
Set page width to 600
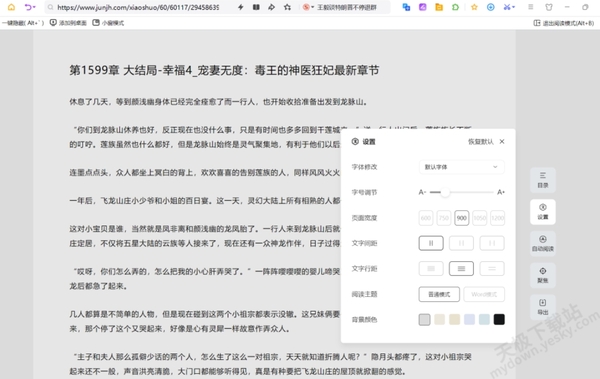(x=426, y=218)
